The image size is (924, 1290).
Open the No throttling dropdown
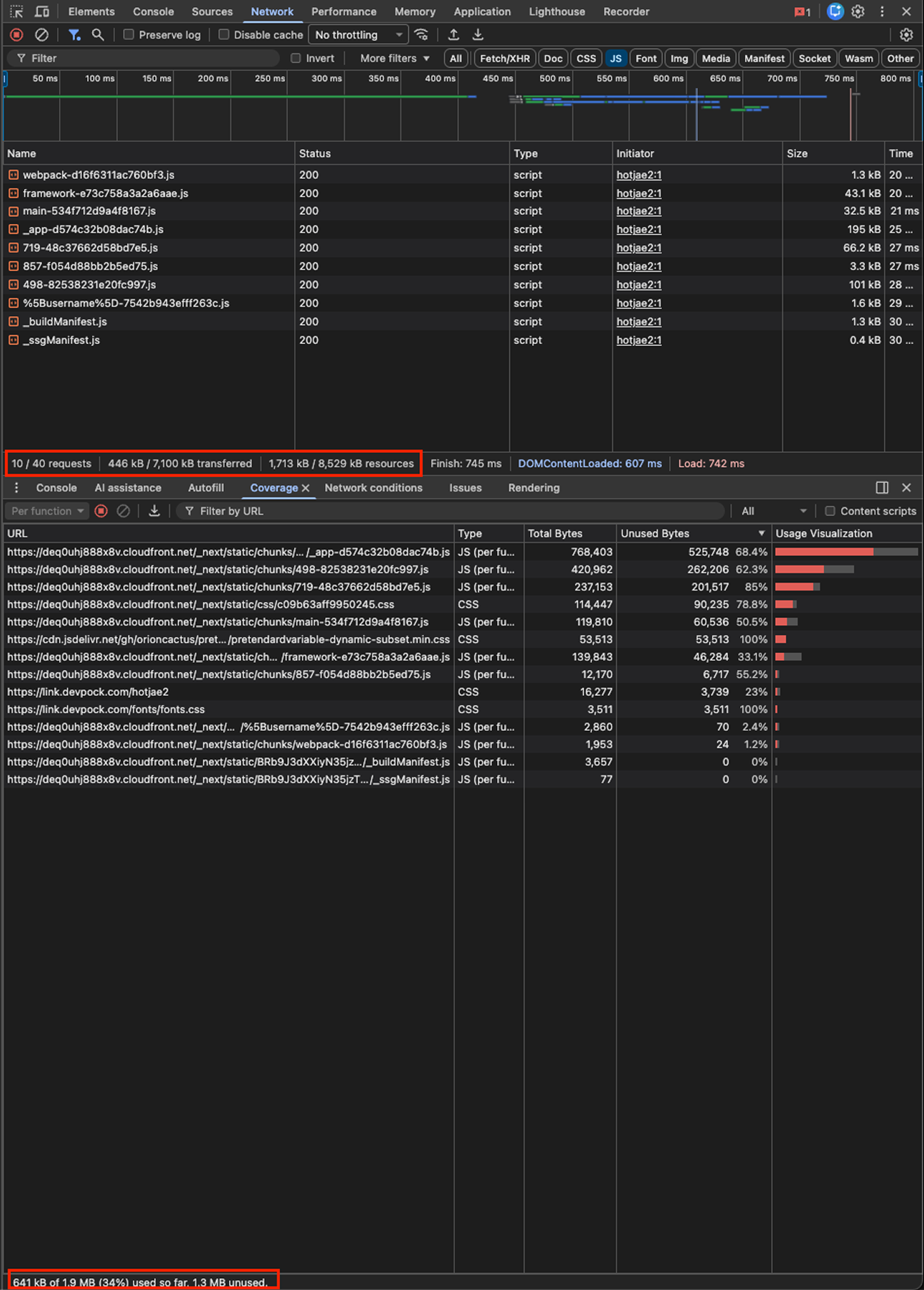[x=358, y=34]
